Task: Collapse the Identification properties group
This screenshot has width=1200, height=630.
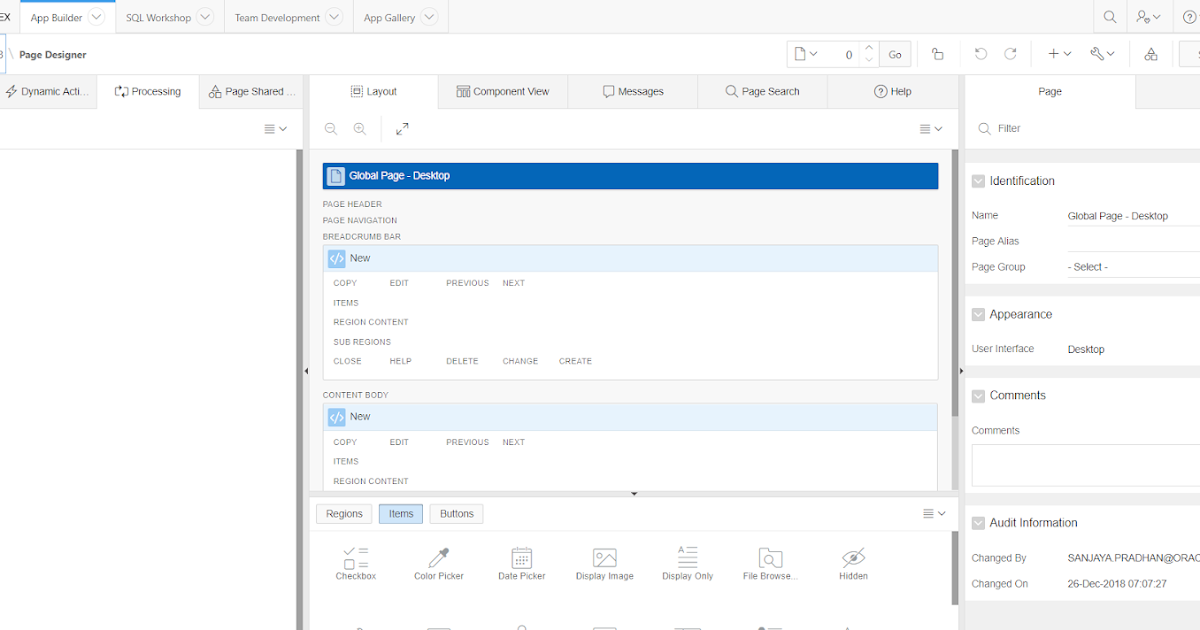Action: 977,180
